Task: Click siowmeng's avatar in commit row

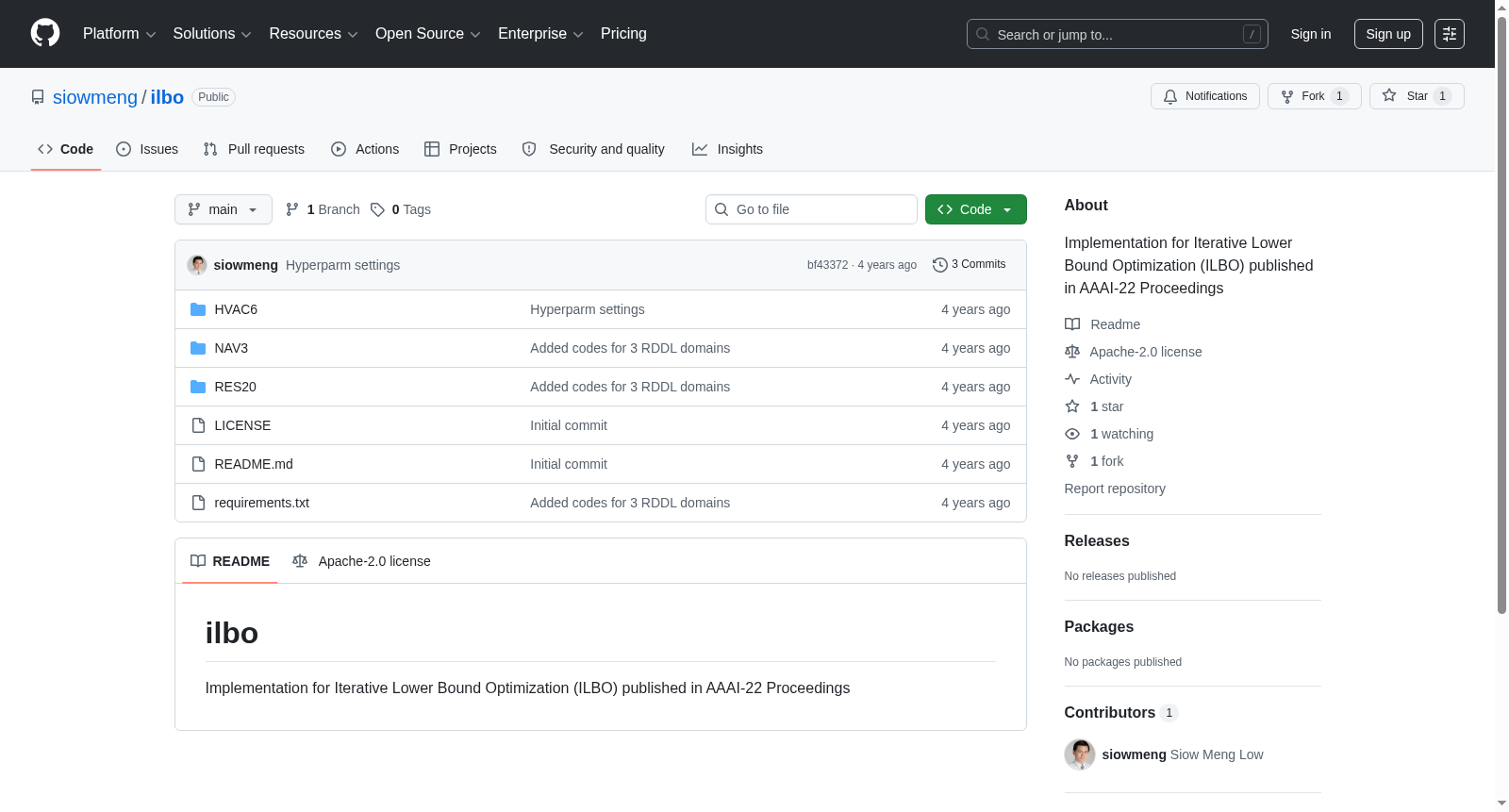Action: pos(197,265)
